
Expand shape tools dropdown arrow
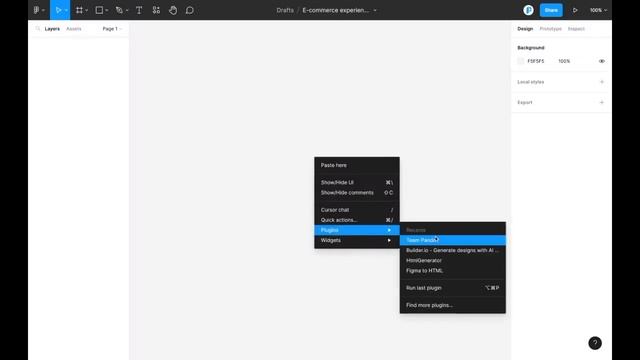tap(107, 10)
